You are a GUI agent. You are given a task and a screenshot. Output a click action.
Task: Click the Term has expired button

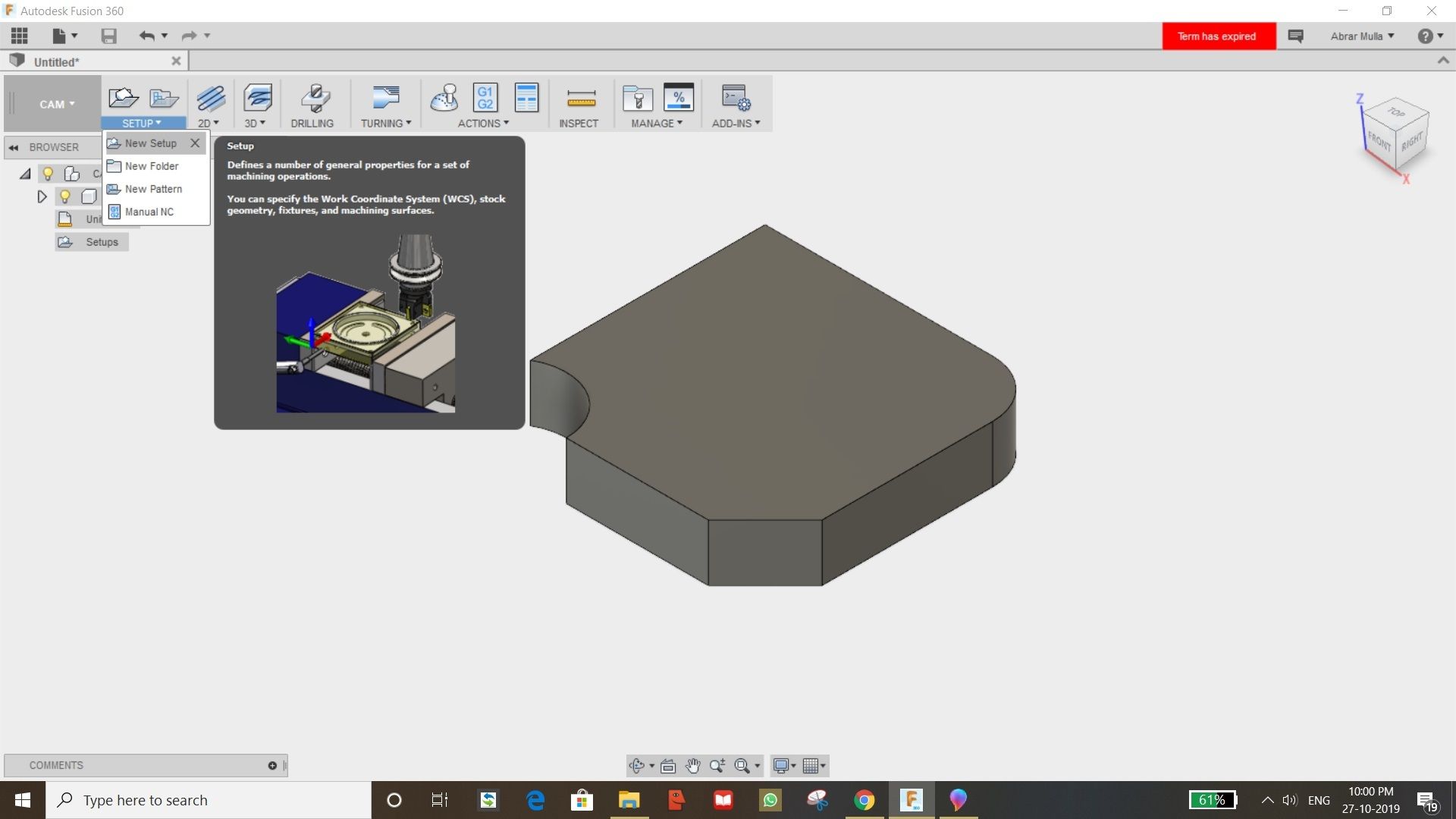(x=1217, y=36)
